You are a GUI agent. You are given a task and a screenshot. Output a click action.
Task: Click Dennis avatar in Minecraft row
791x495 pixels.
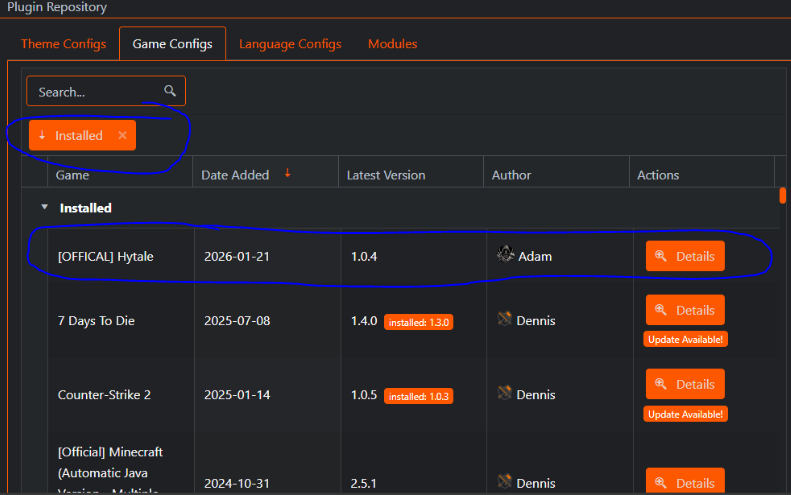[x=505, y=482]
